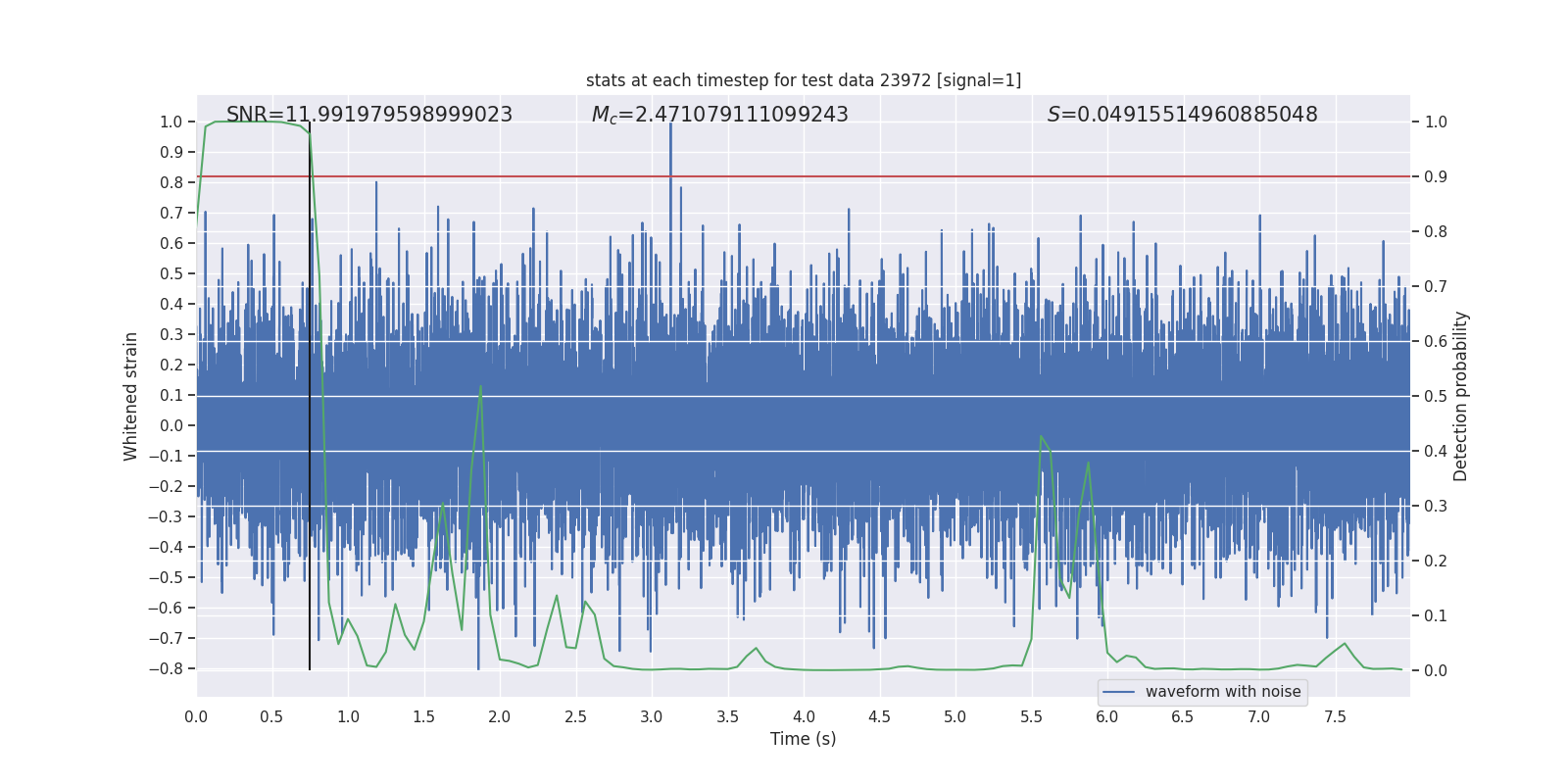1568x784 pixels.
Task: Click the 'Time (s)' x-axis label
Action: click(803, 739)
